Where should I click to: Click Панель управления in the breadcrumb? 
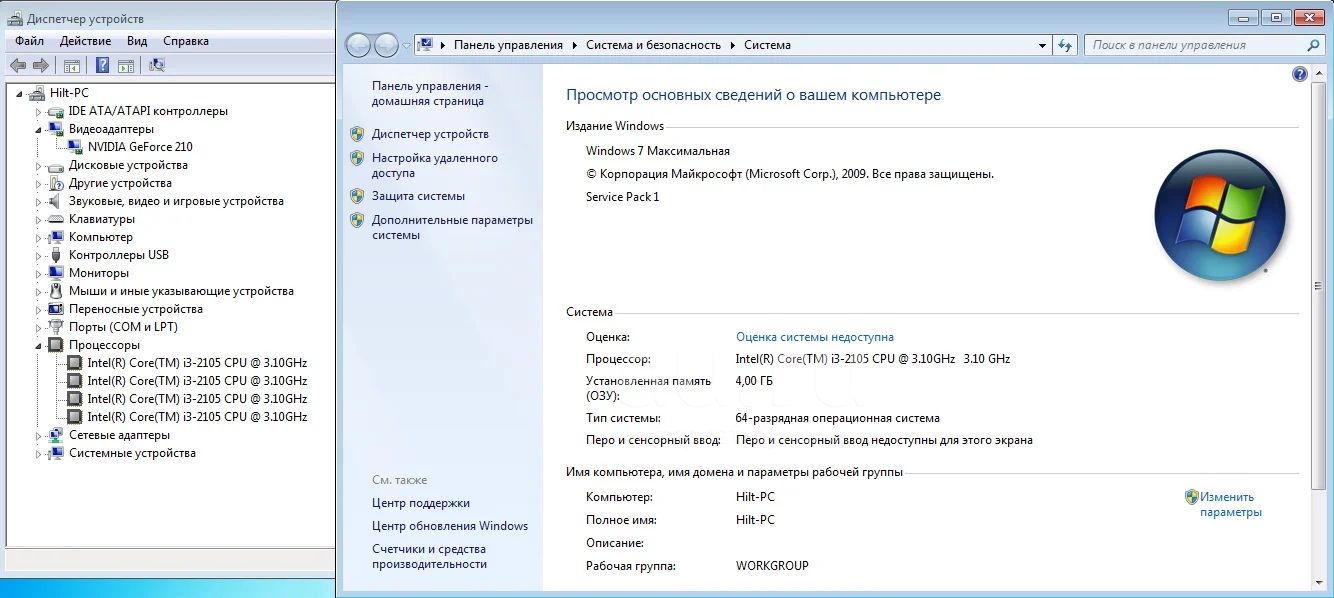pos(508,45)
